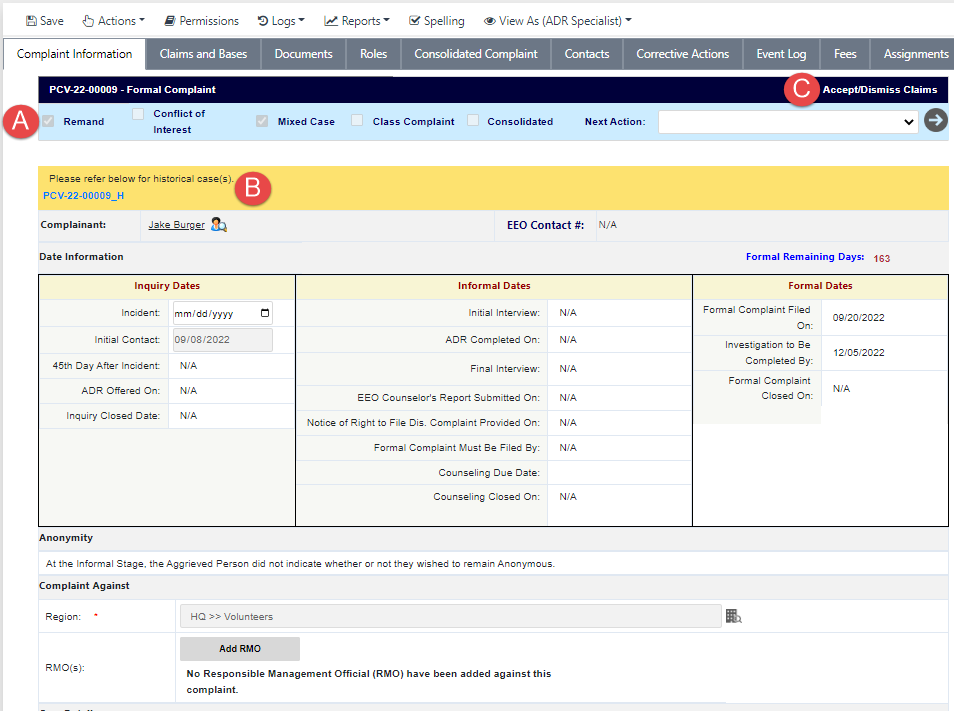
Task: Click the Inquiry Dates column header
Action: 167,286
